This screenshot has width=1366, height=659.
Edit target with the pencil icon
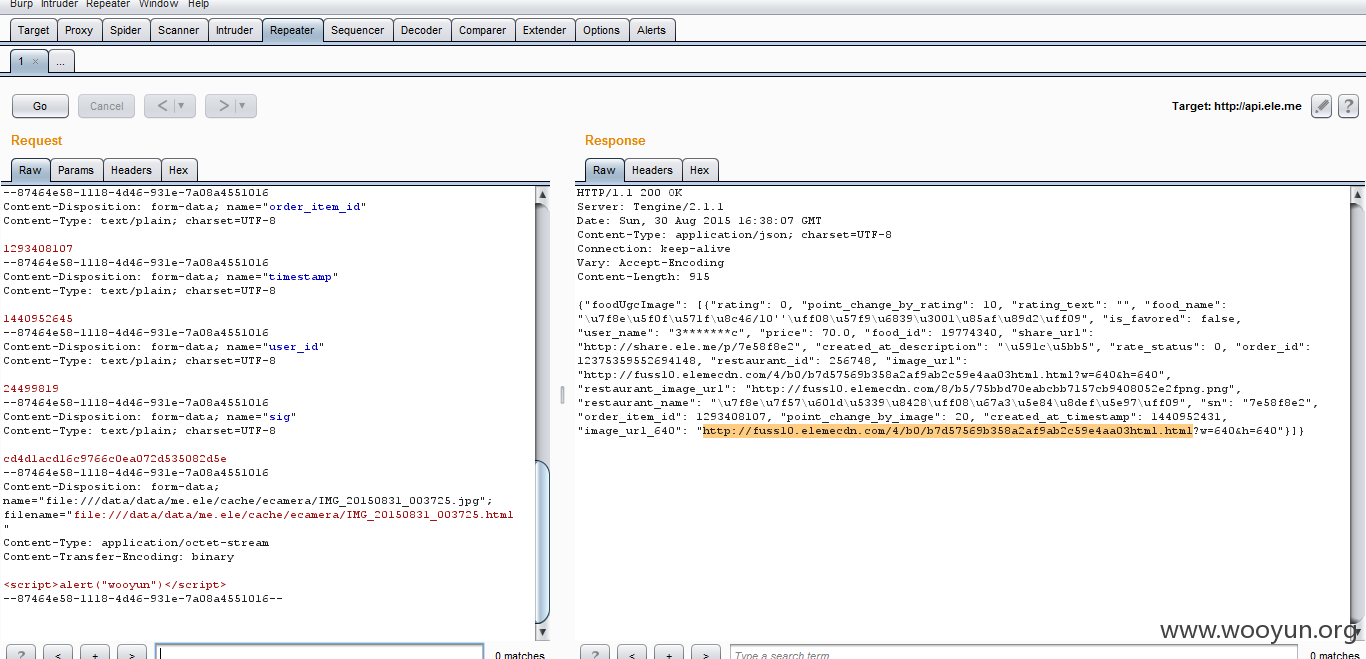1321,106
